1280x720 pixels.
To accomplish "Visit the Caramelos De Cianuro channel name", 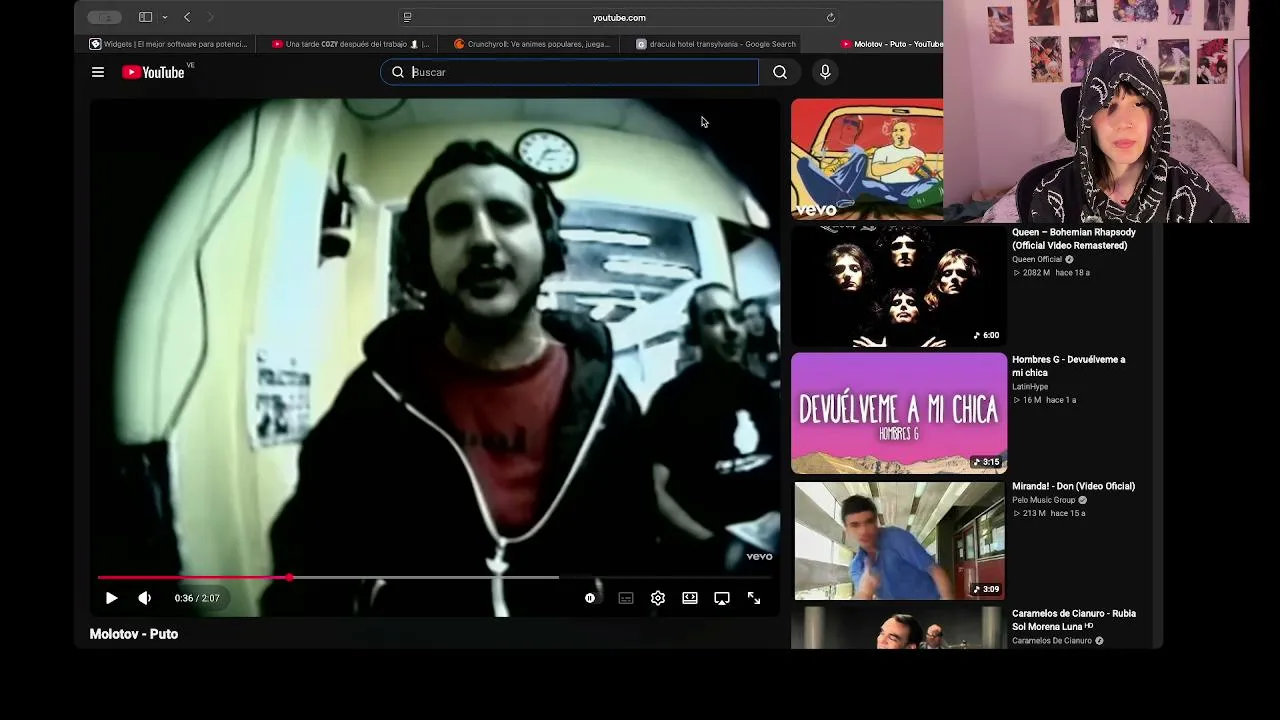I will coord(1052,641).
